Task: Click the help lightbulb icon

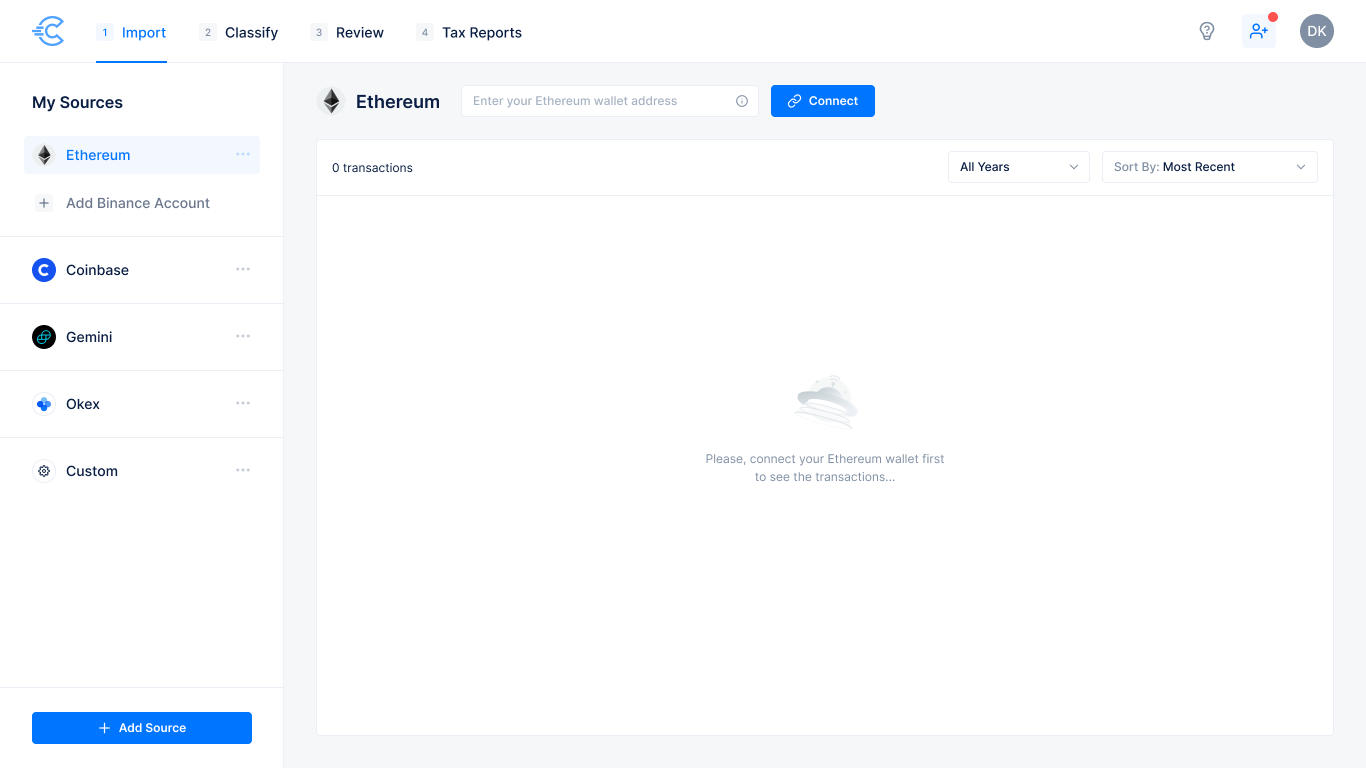Action: pyautogui.click(x=1207, y=31)
